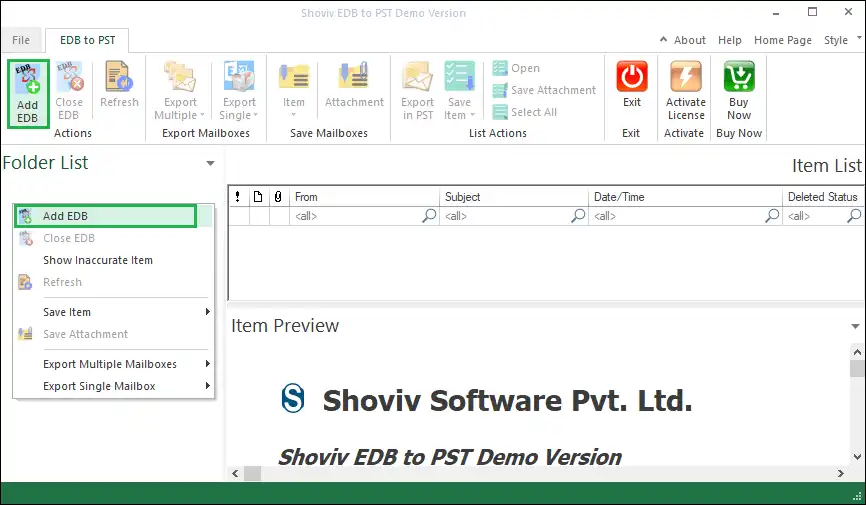Click the Item save ribbon icon
The height and width of the screenshot is (505, 866).
tap(294, 77)
